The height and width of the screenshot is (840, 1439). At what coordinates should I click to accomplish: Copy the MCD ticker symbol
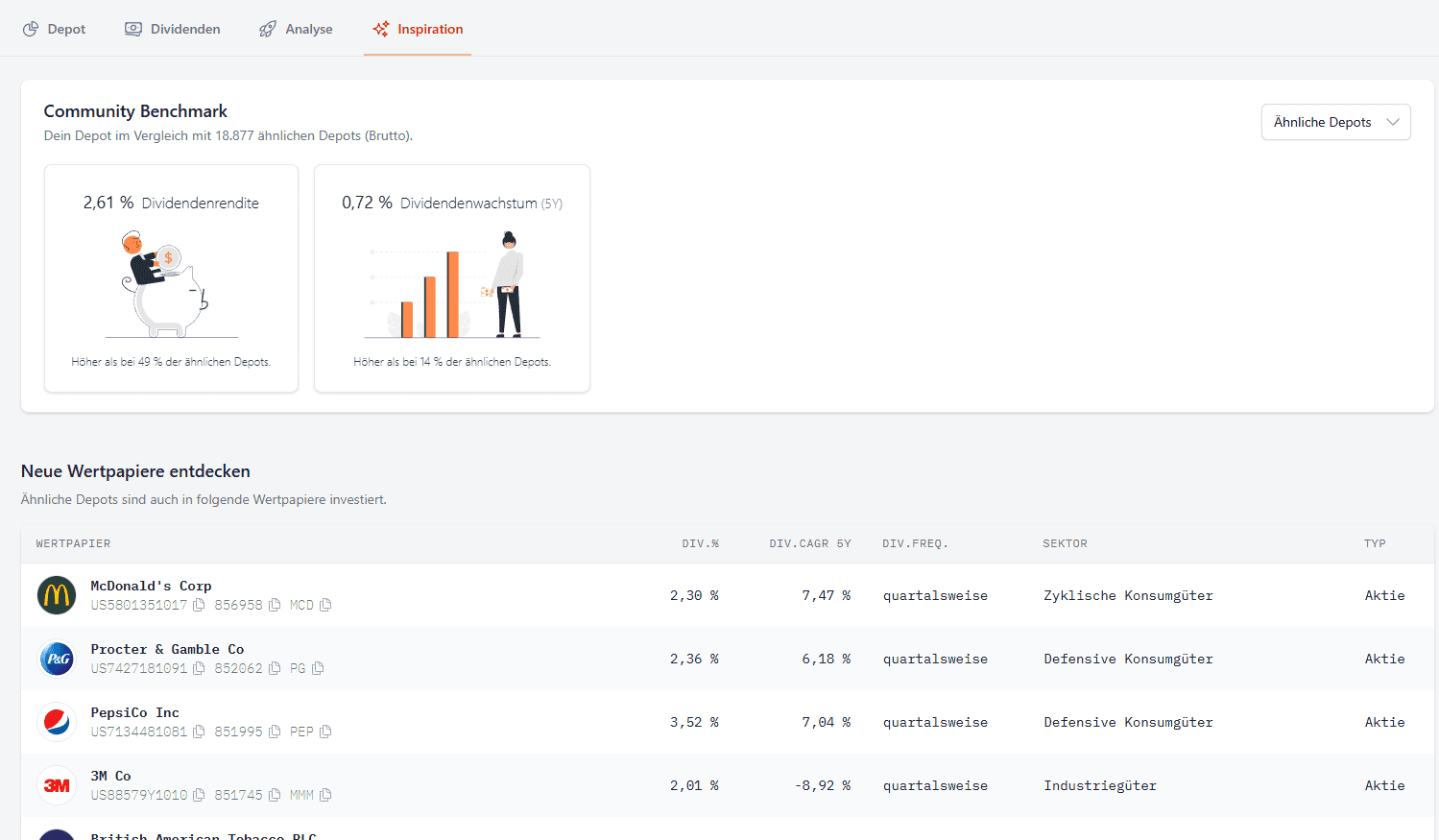(325, 605)
